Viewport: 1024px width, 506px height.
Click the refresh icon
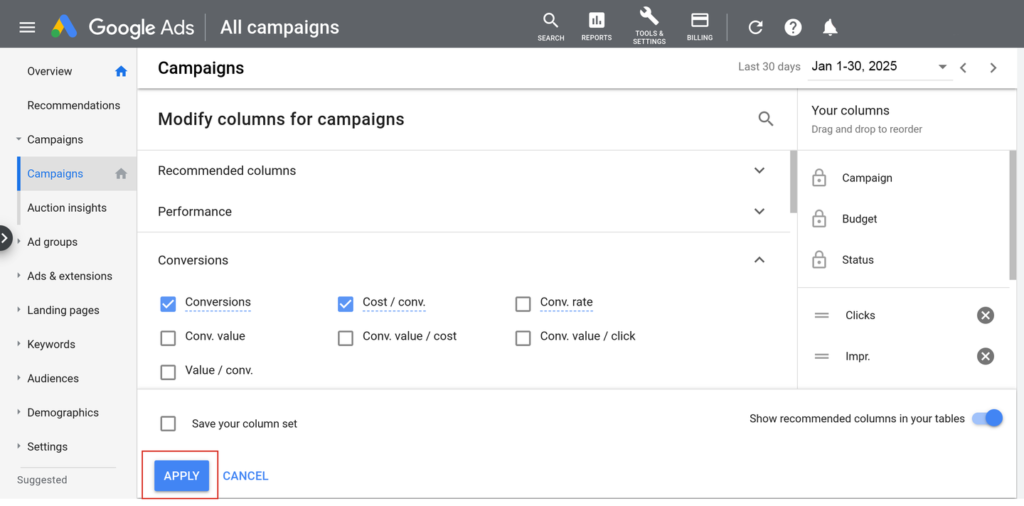point(756,27)
